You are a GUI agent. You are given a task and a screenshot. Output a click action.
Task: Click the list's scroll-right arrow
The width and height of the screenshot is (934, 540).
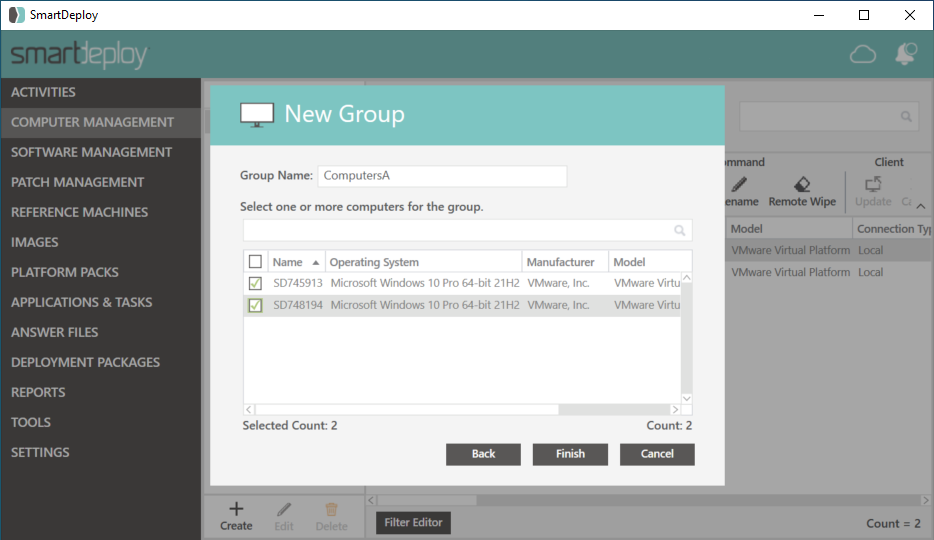(x=675, y=410)
